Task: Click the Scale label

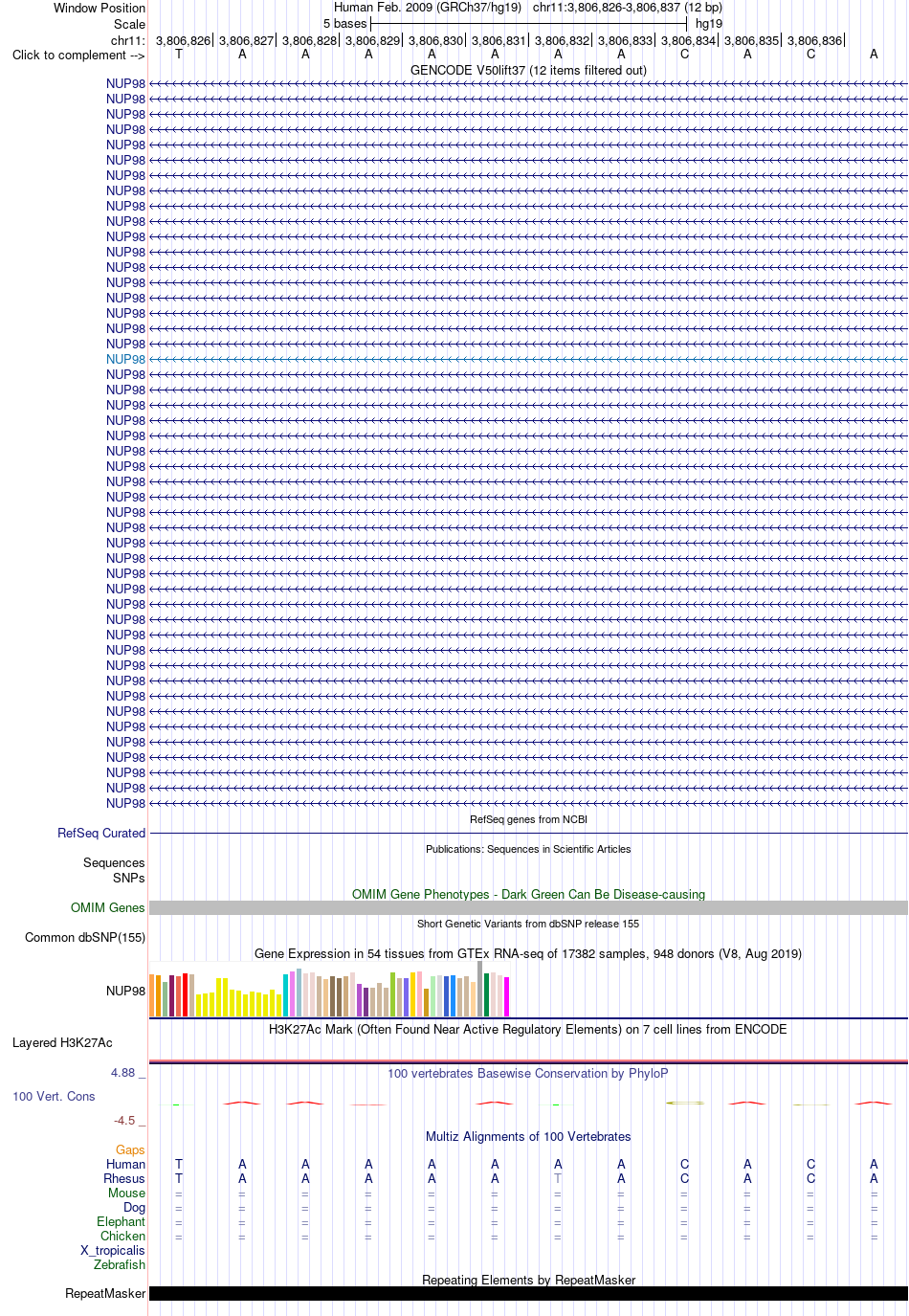Action: point(130,25)
